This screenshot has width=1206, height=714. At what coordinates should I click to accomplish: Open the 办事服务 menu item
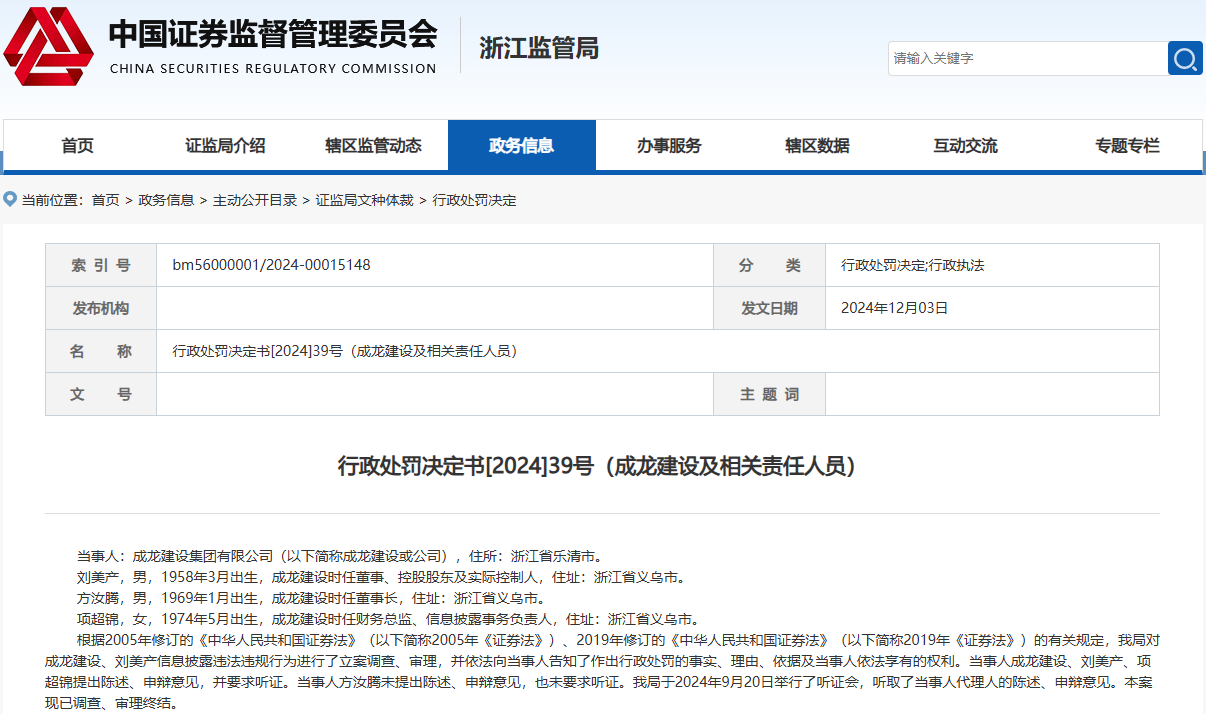coord(669,146)
